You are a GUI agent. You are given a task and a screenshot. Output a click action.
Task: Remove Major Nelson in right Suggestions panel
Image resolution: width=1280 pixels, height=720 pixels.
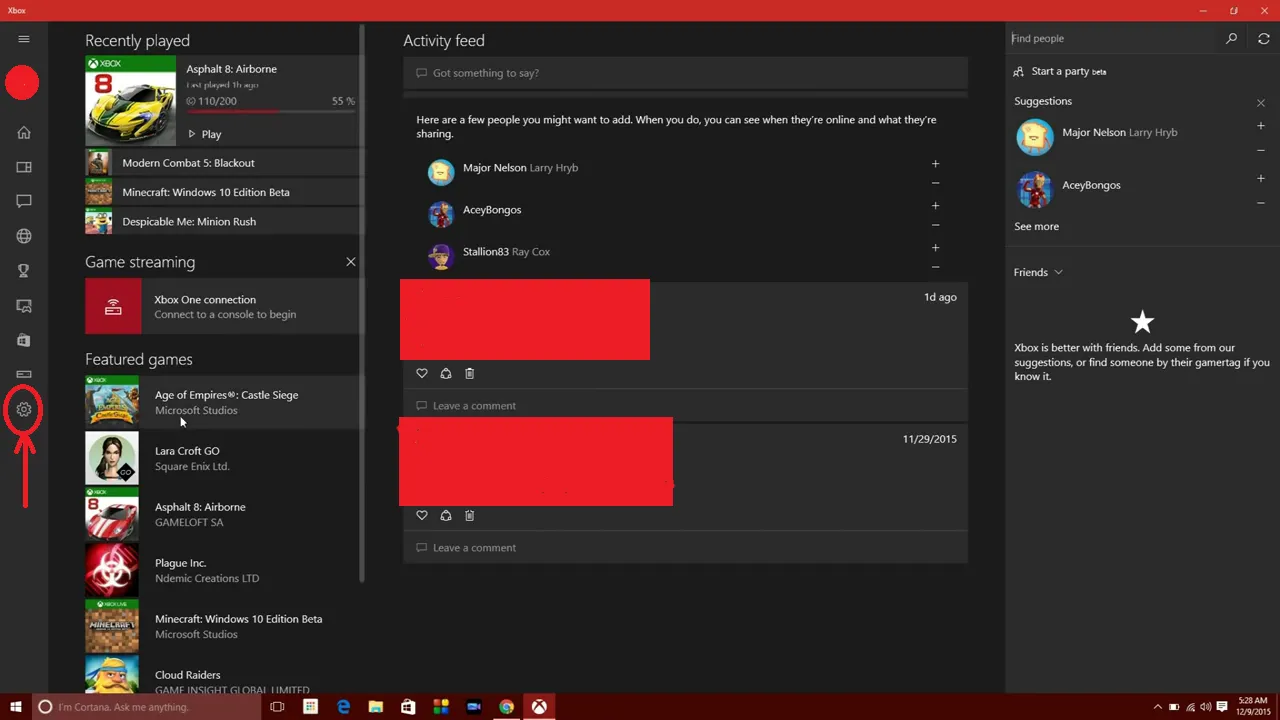[x=1261, y=150]
